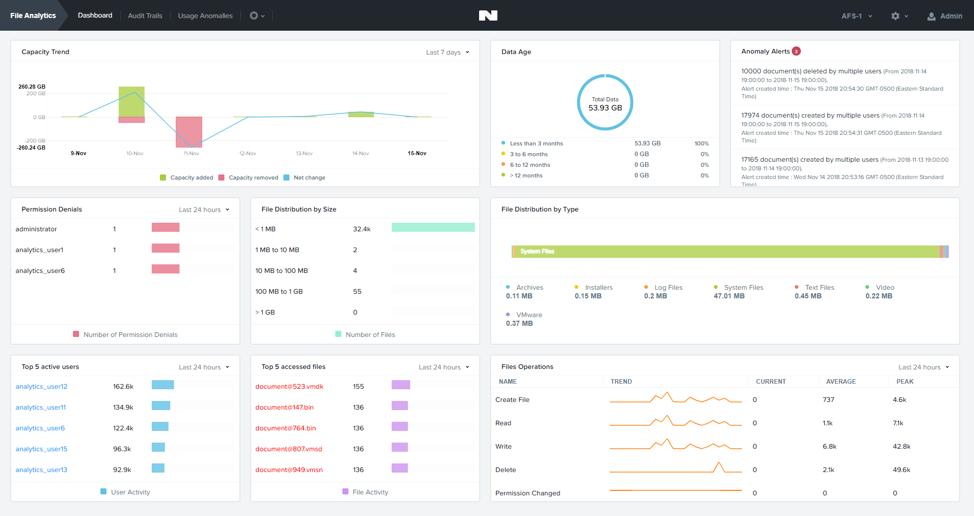Toggle Net change legend swatch
The height and width of the screenshot is (516, 974).
(x=286, y=178)
